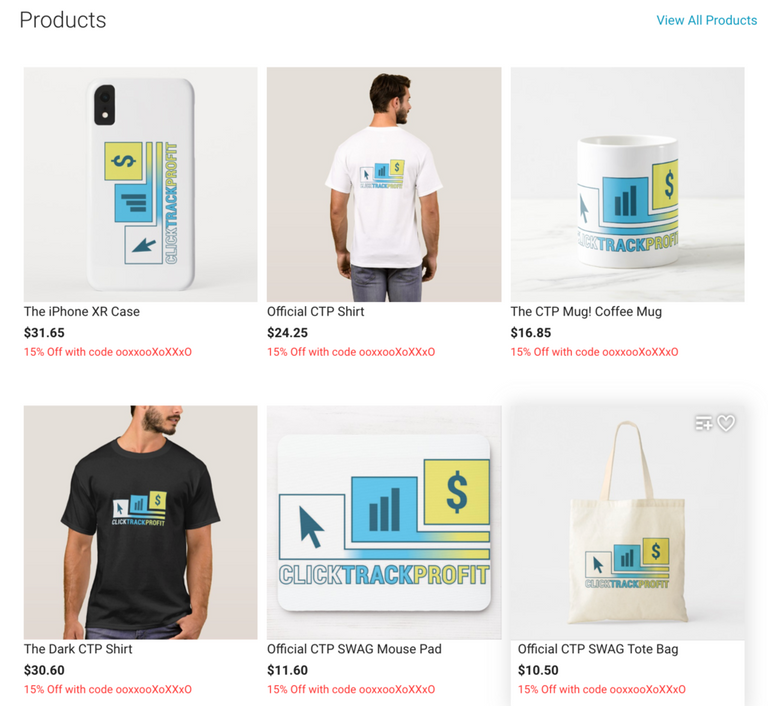Click 'Official CTP SWAG Mouse Pad' title
The width and height of the screenshot is (768, 706).
coord(354,649)
